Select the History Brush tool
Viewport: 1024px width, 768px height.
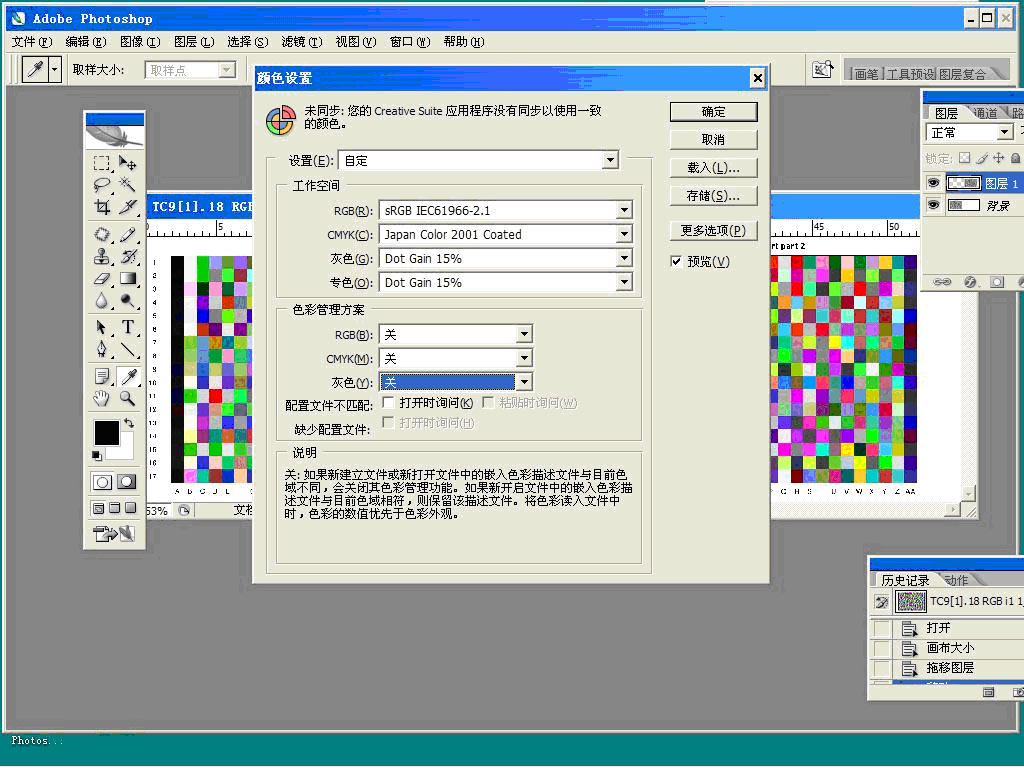point(128,257)
